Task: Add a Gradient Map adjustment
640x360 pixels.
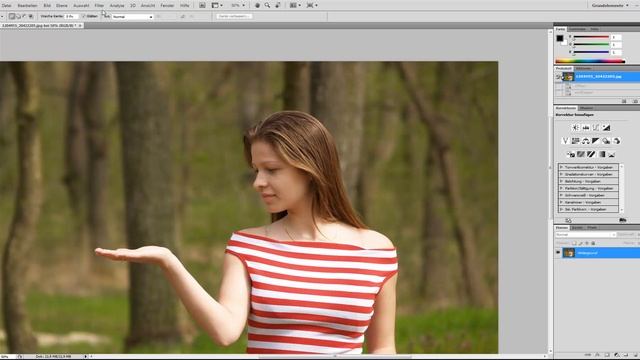Action: pos(602,154)
